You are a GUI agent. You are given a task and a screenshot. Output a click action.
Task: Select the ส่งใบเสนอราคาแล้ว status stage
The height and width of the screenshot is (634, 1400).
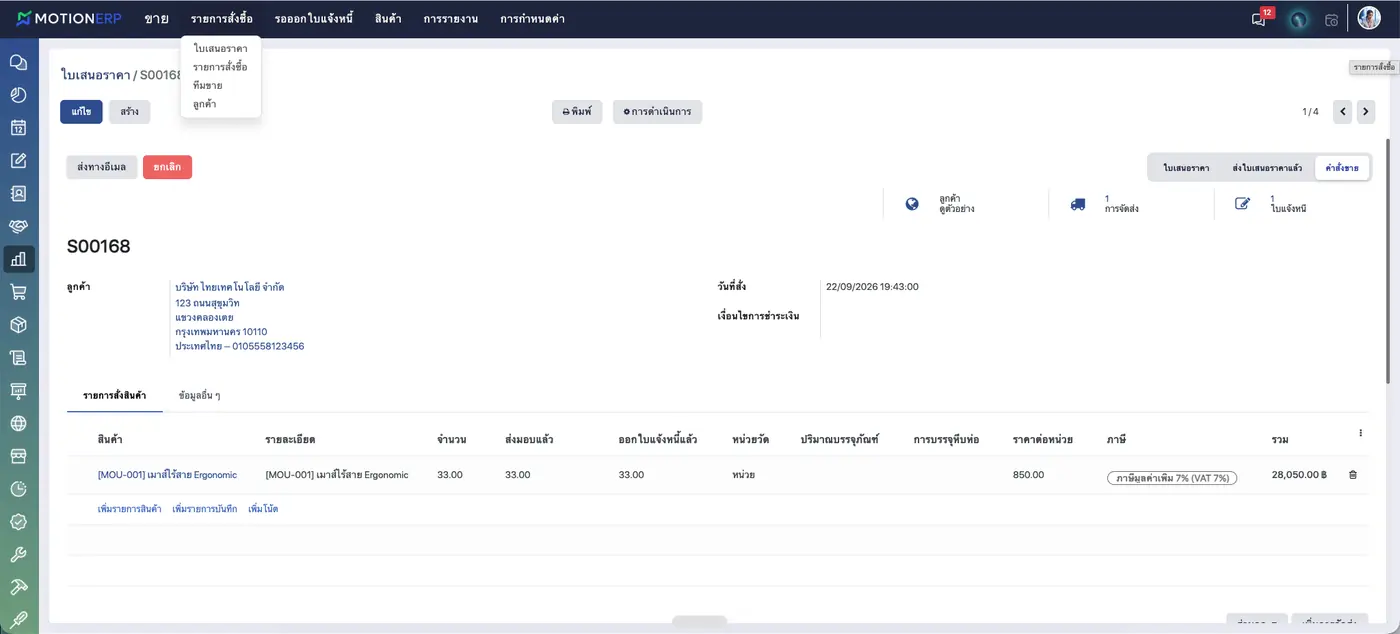click(1267, 168)
